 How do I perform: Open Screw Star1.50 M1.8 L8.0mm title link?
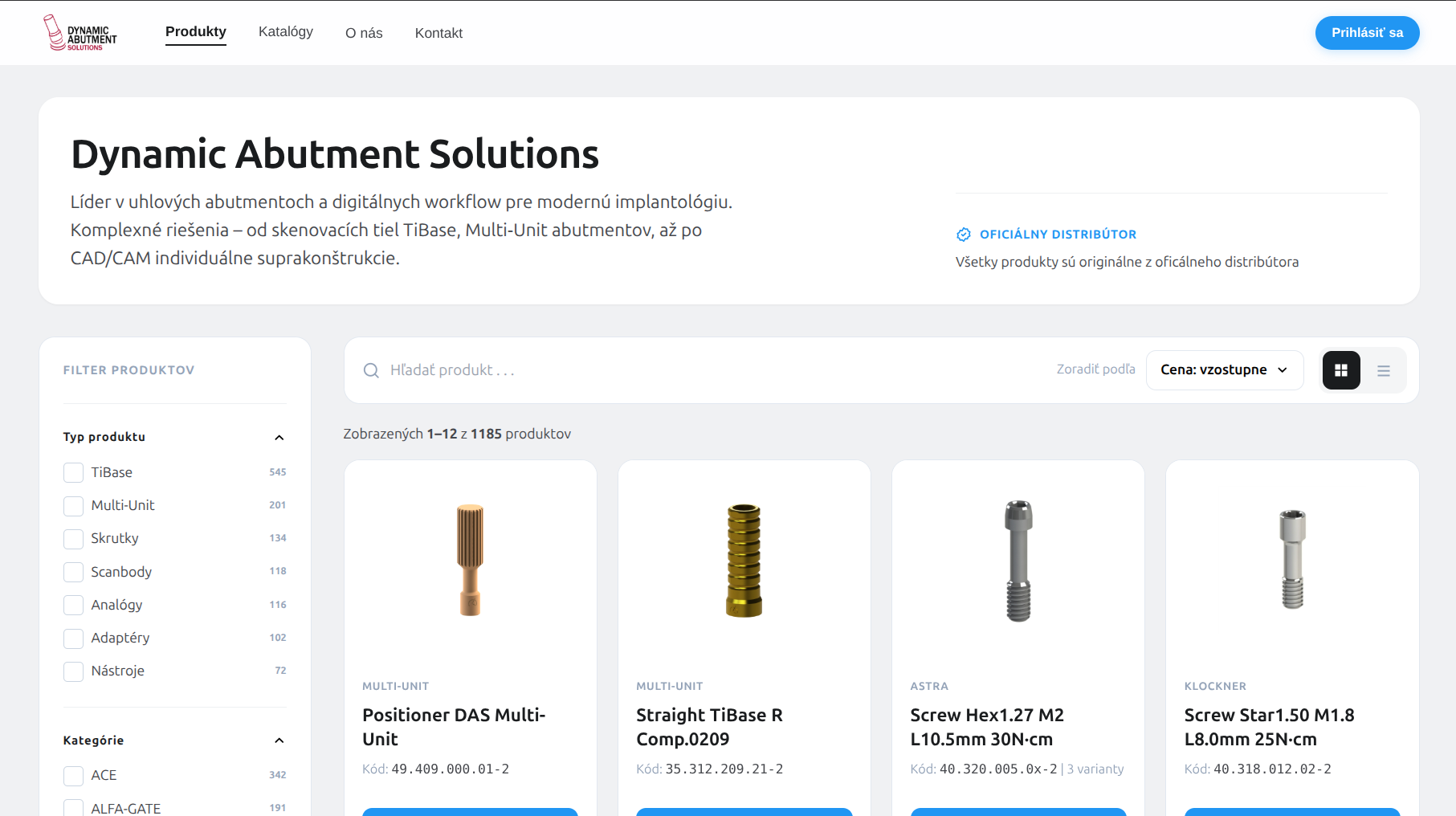[1269, 727]
